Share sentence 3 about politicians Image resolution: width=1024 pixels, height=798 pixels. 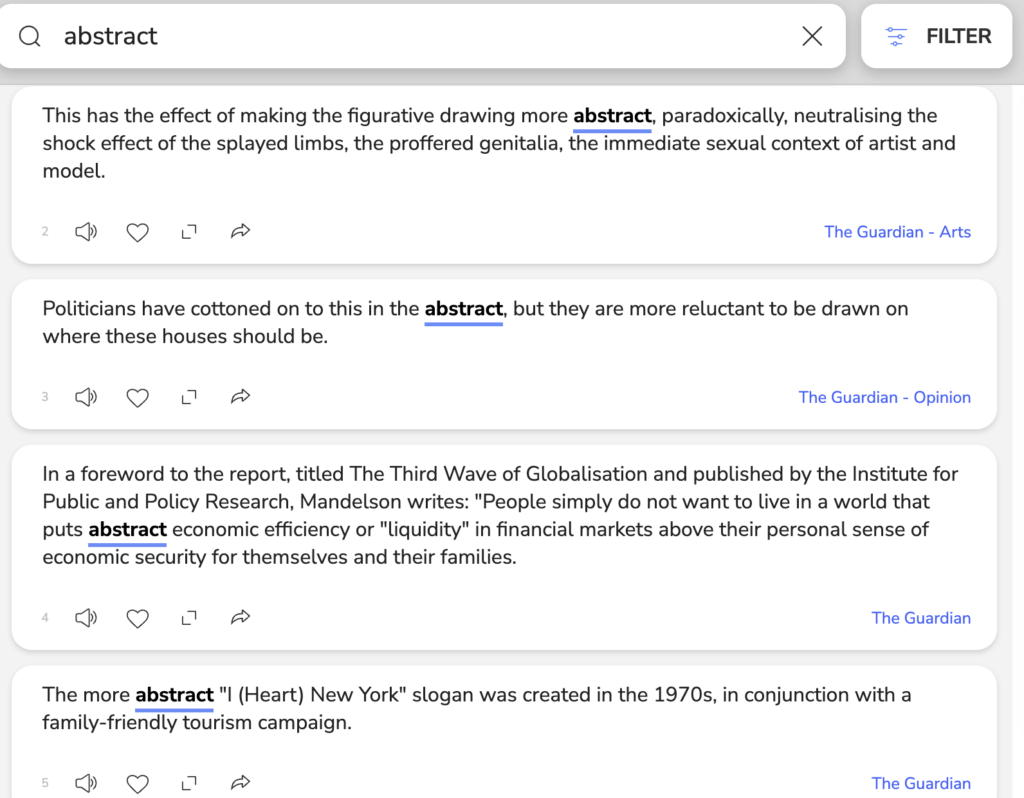[x=240, y=397]
